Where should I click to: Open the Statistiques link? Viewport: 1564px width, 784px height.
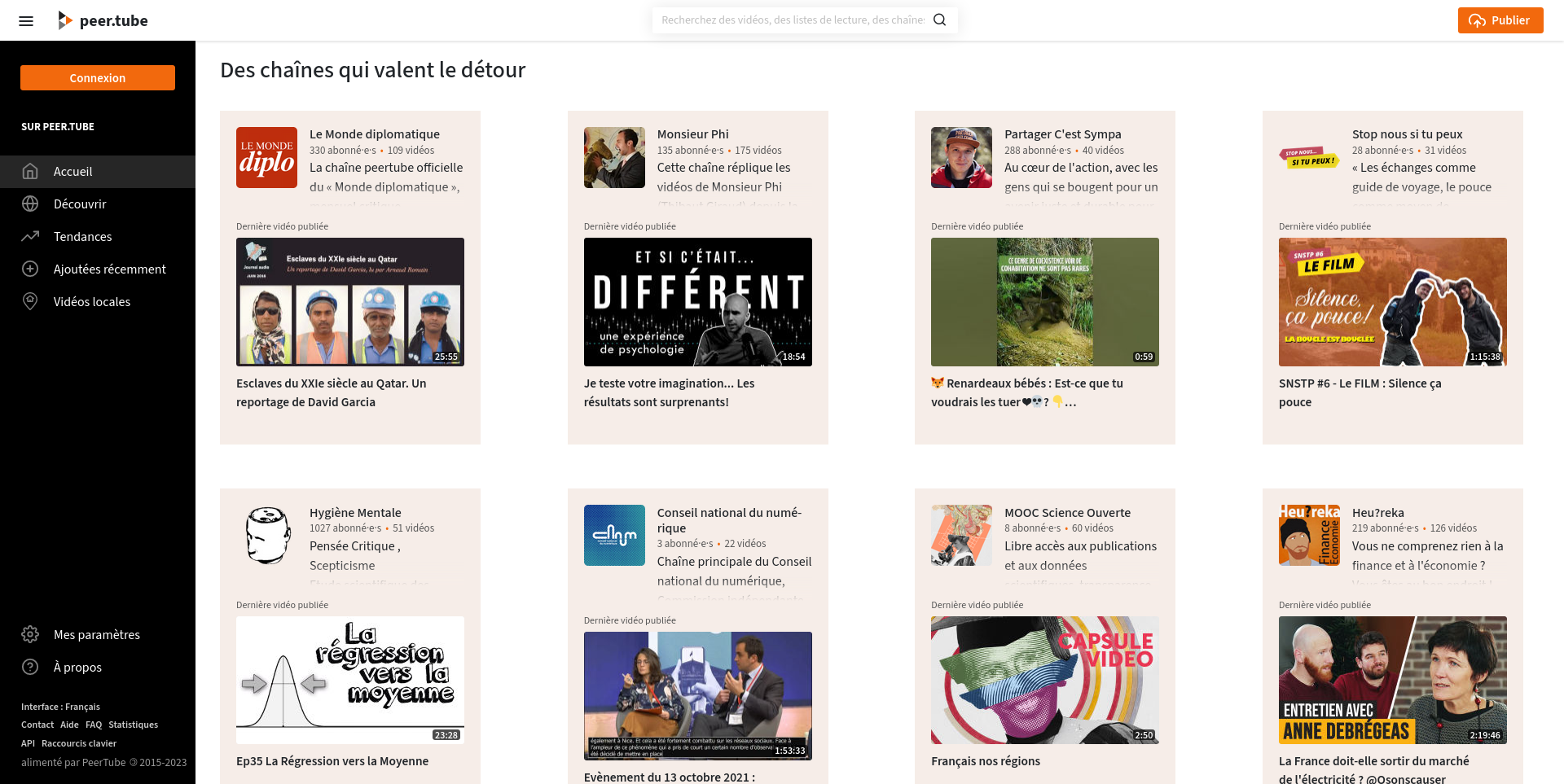click(134, 725)
